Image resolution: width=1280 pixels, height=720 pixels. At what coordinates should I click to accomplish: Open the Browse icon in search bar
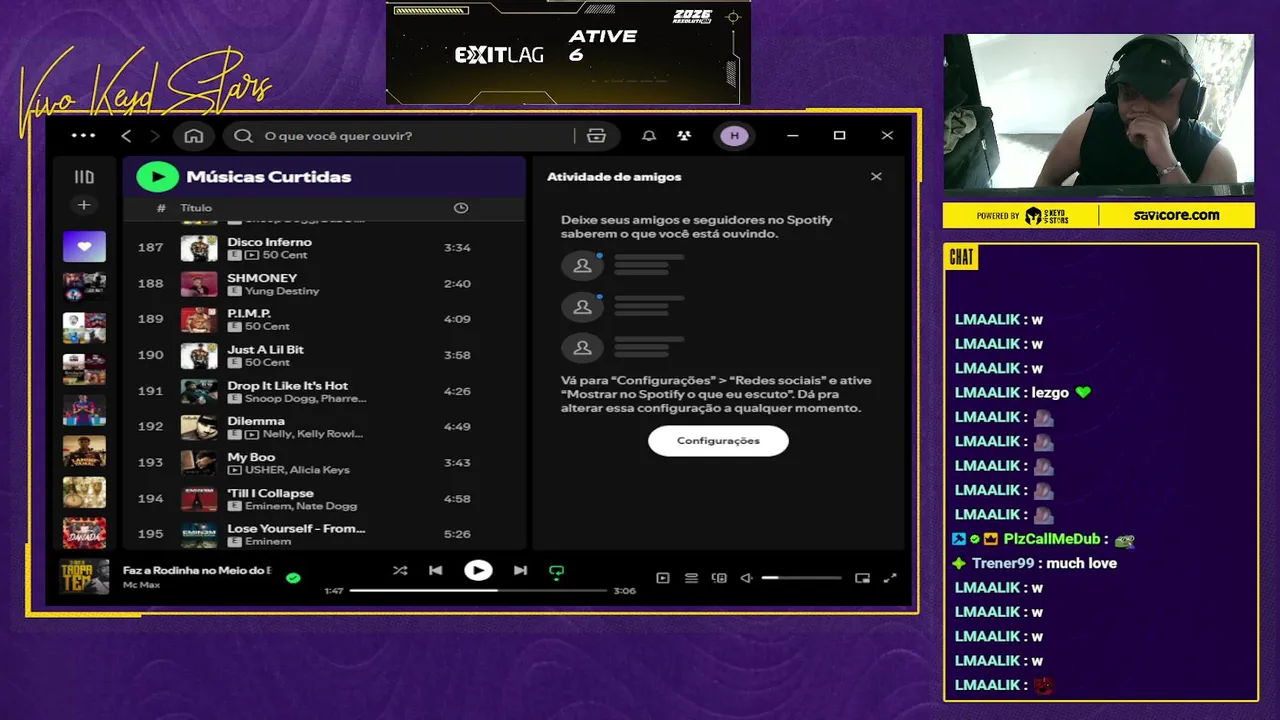tap(596, 136)
